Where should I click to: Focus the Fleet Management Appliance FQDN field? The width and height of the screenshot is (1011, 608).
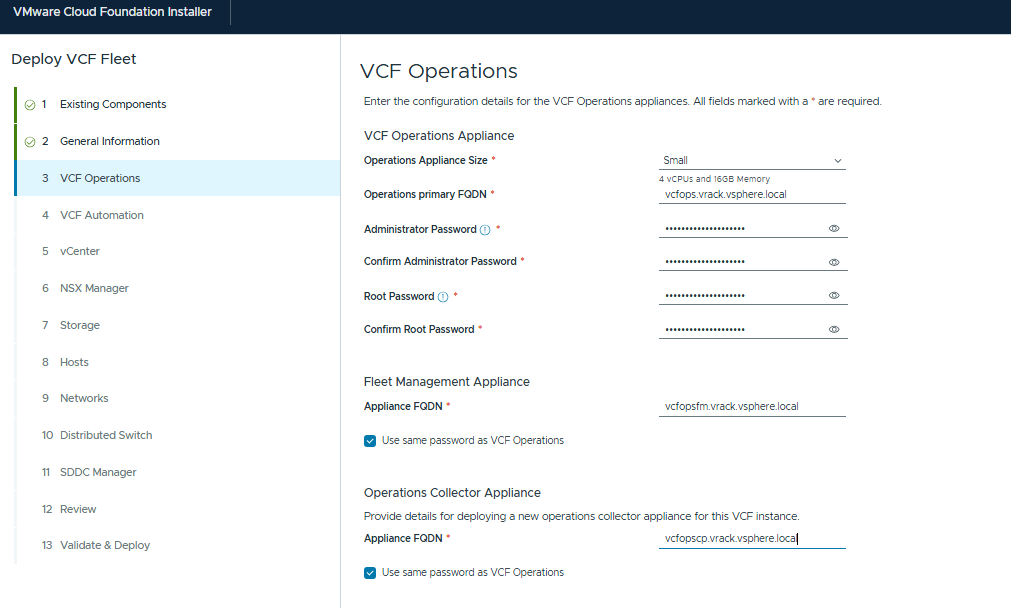tap(752, 407)
